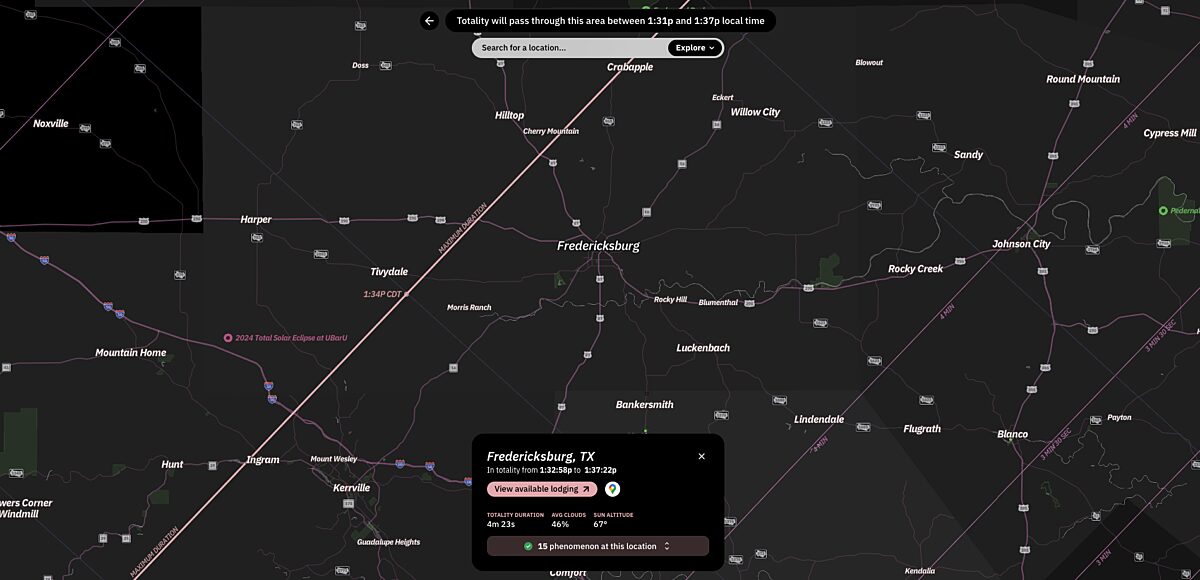
Task: Click the interstate shield near Mountain Home
Action: tap(268, 385)
